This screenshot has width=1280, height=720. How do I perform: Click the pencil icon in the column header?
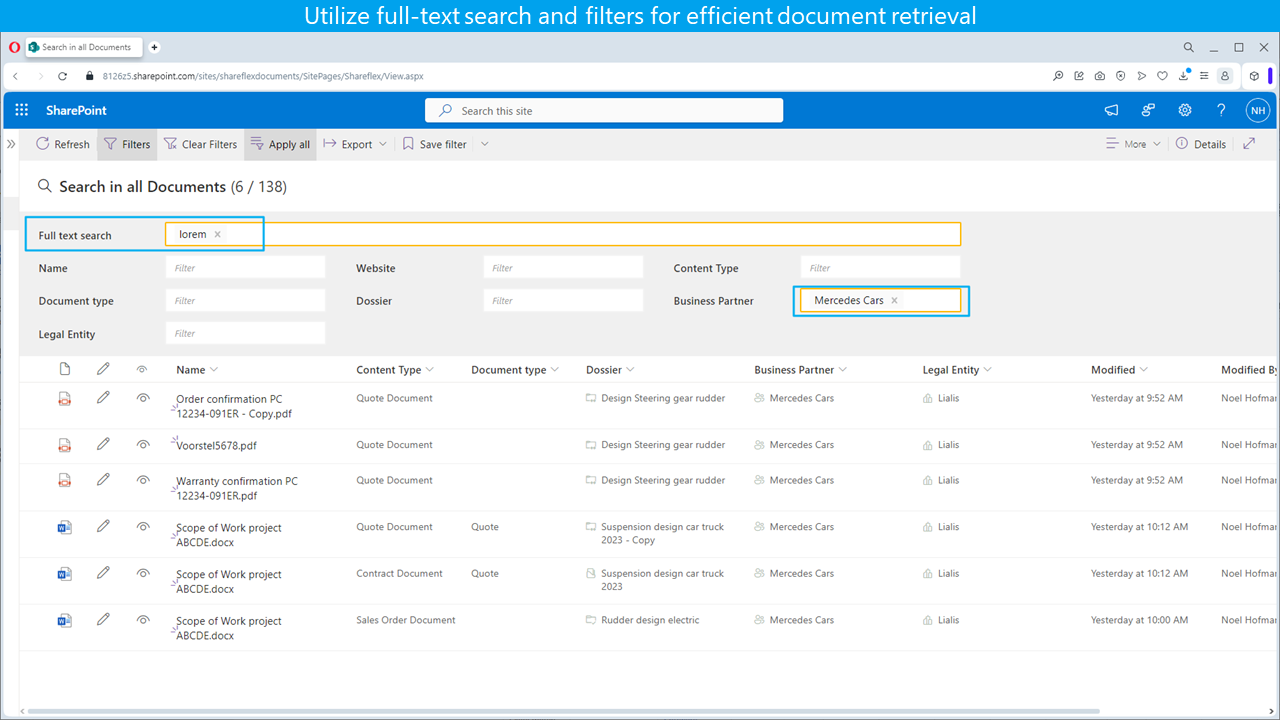click(103, 369)
